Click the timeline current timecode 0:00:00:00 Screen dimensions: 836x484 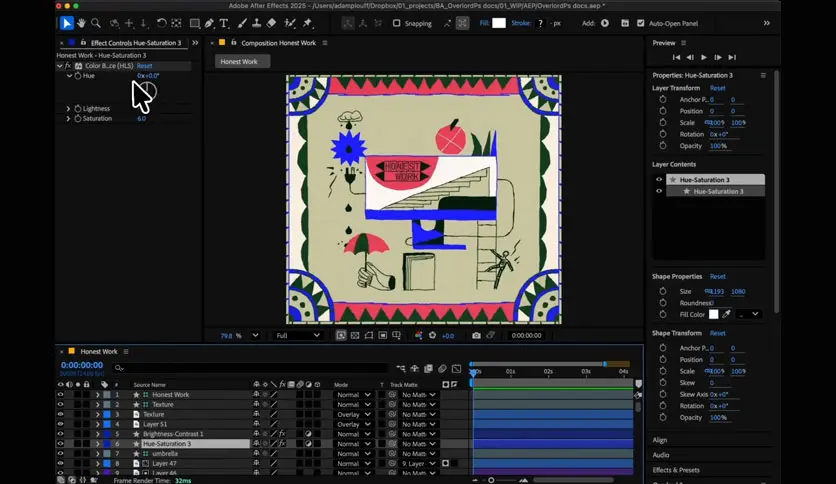coord(82,365)
